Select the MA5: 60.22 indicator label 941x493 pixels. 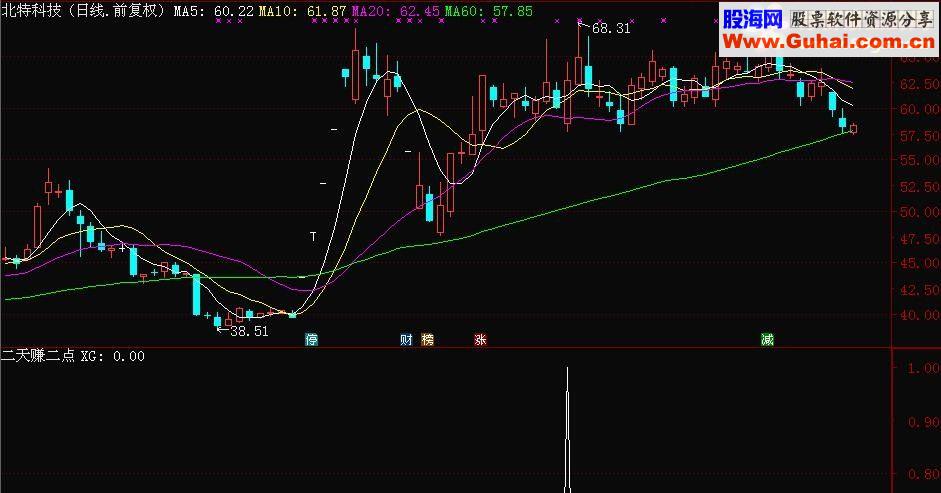214,11
